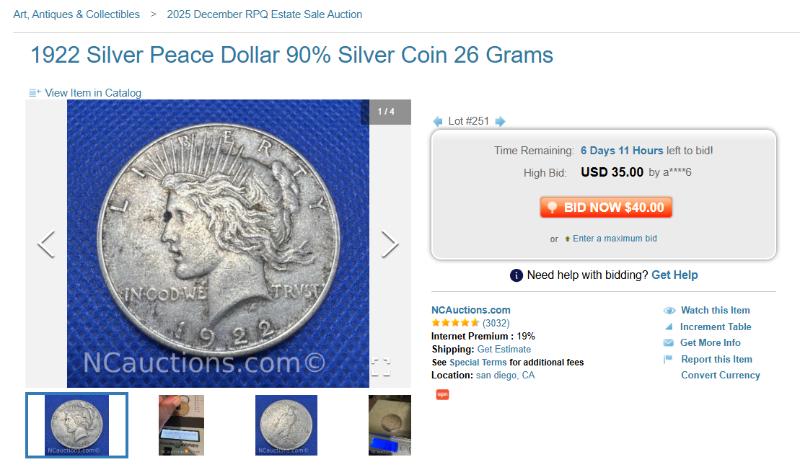Open 2025 December RPQ Estate Sale Auction breadcrumb
This screenshot has width=800, height=475.
(264, 14)
